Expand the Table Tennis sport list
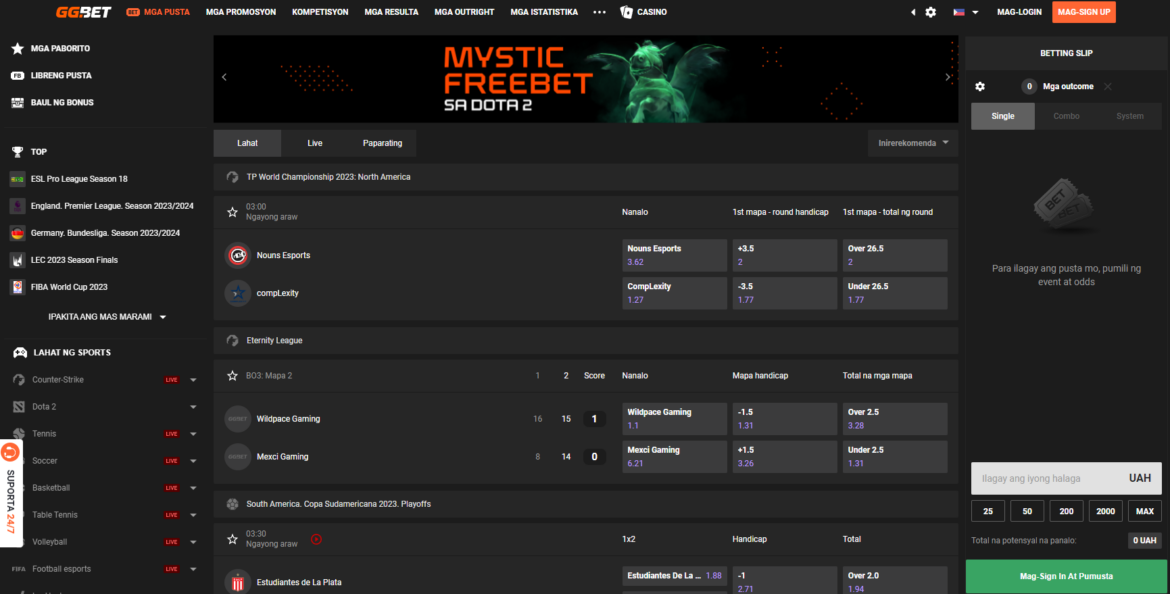 click(x=193, y=515)
